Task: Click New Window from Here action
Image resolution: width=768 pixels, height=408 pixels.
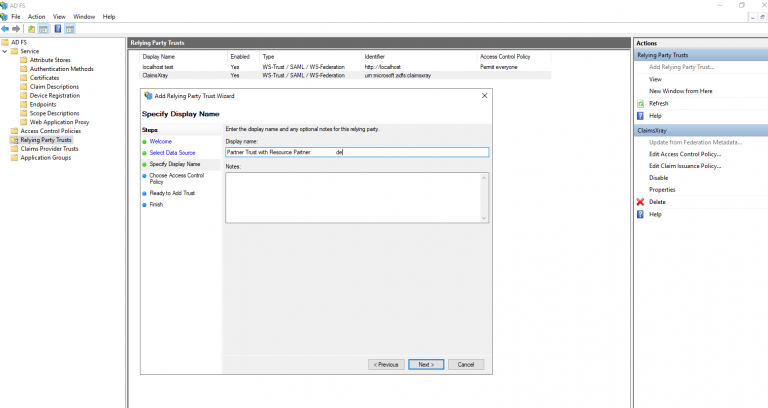Action: (680, 91)
